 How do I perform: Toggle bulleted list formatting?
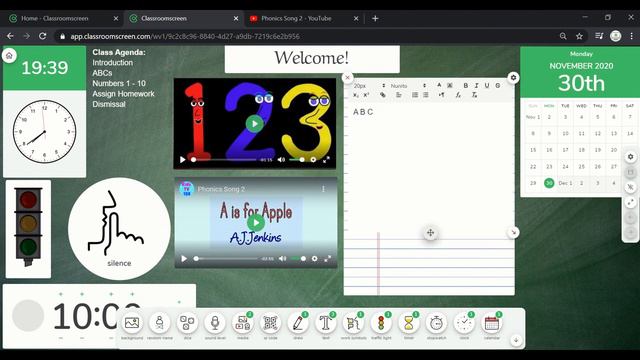point(426,95)
